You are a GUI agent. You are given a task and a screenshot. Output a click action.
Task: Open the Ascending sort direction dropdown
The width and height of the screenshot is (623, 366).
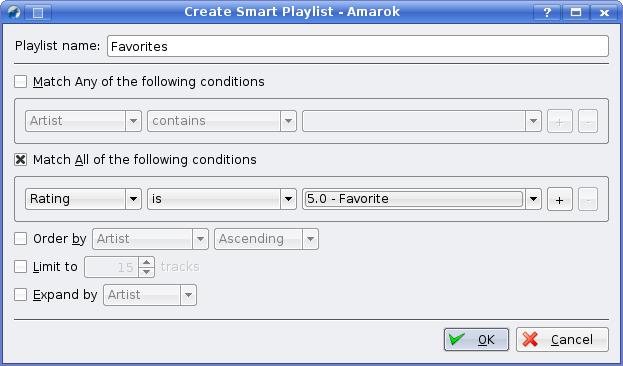[266, 239]
